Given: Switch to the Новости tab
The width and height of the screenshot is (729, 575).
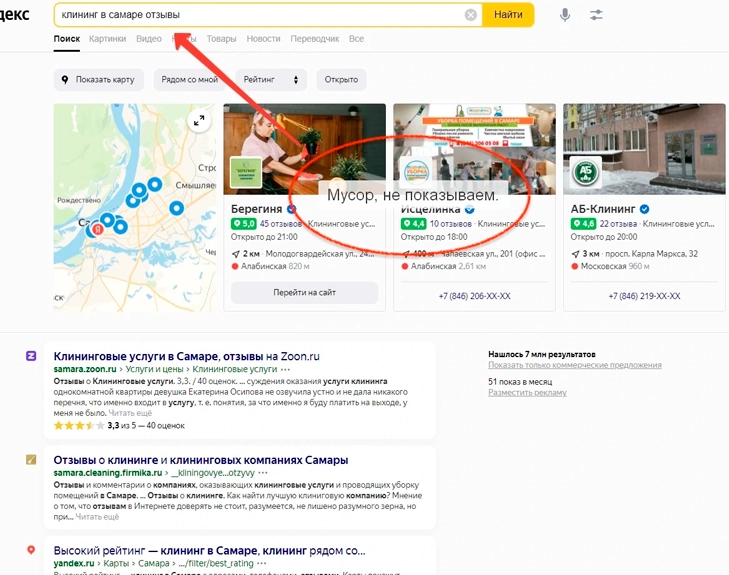Looking at the screenshot, I should coord(263,39).
